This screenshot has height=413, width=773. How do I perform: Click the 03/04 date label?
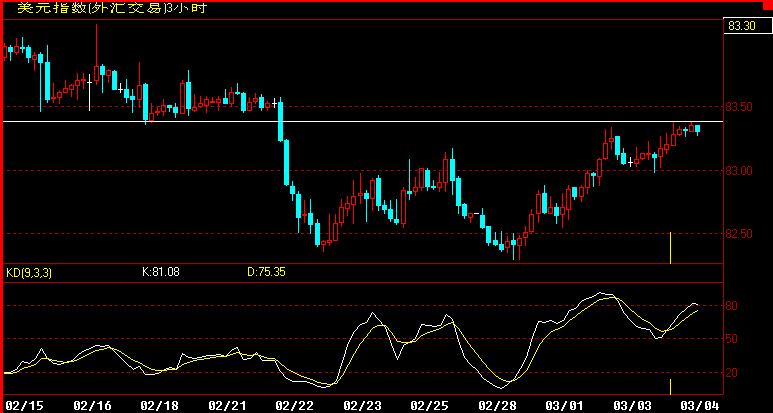tap(700, 406)
